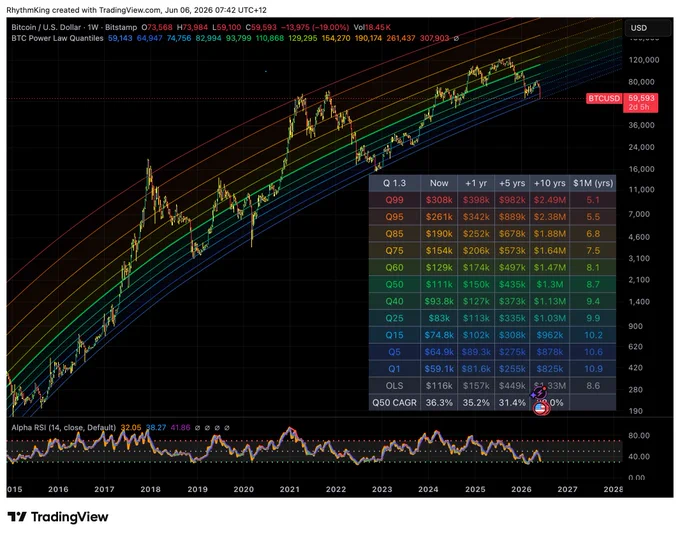Select the Q50 row label

click(394, 284)
